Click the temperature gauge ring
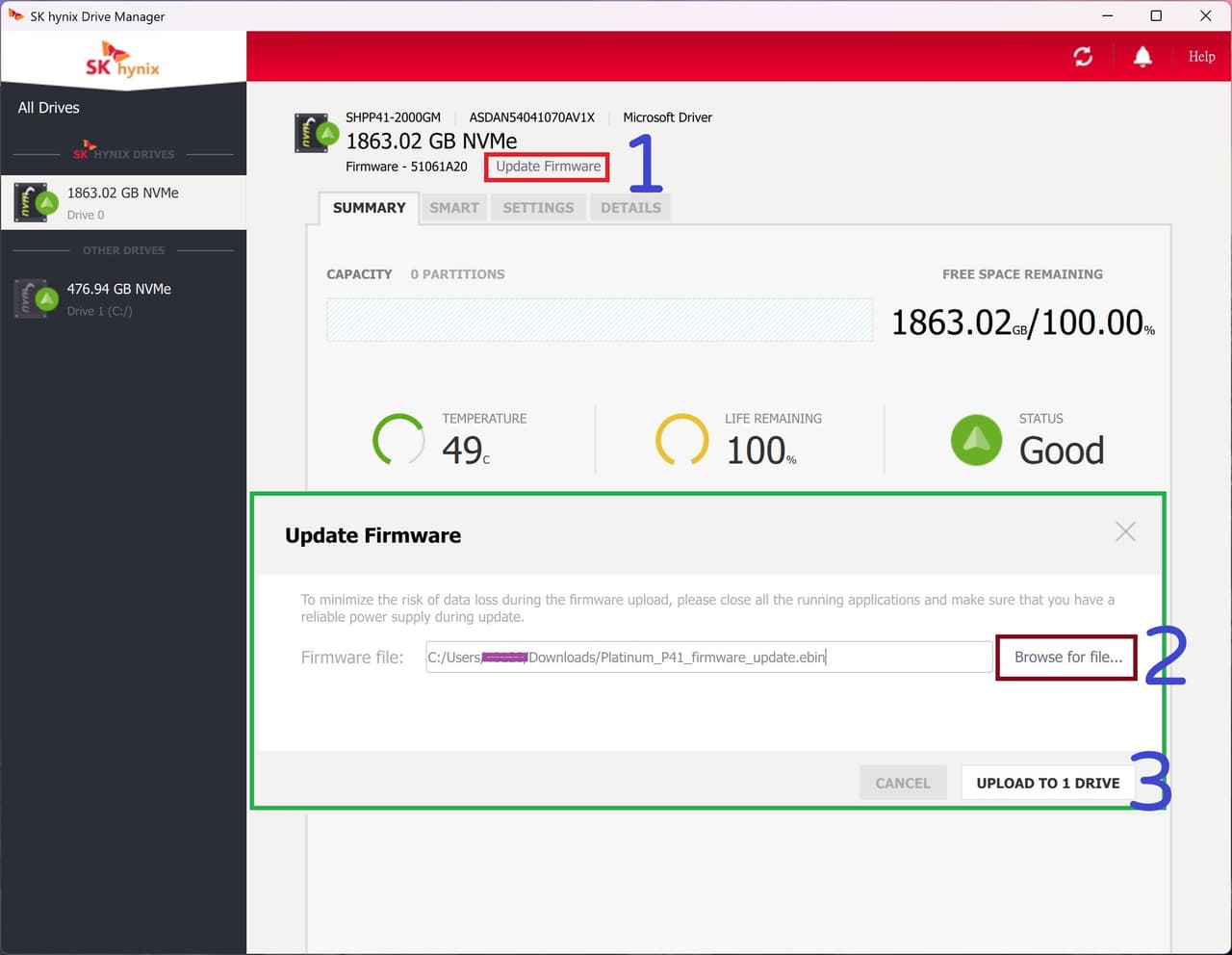Image resolution: width=1232 pixels, height=955 pixels. click(398, 440)
